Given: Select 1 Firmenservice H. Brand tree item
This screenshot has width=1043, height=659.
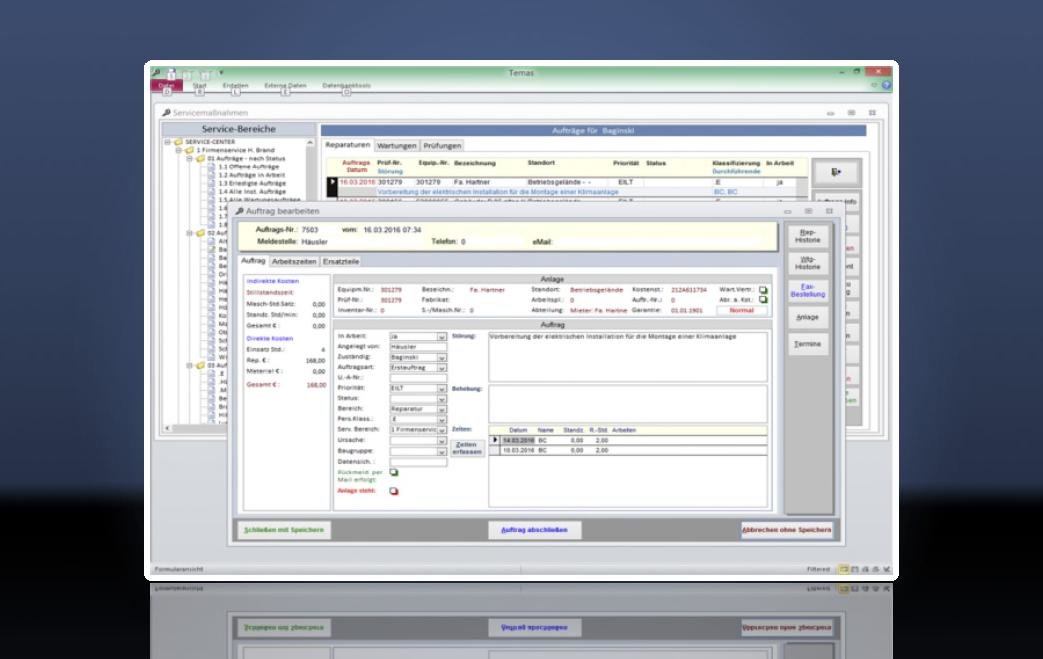Looking at the screenshot, I should [x=235, y=150].
